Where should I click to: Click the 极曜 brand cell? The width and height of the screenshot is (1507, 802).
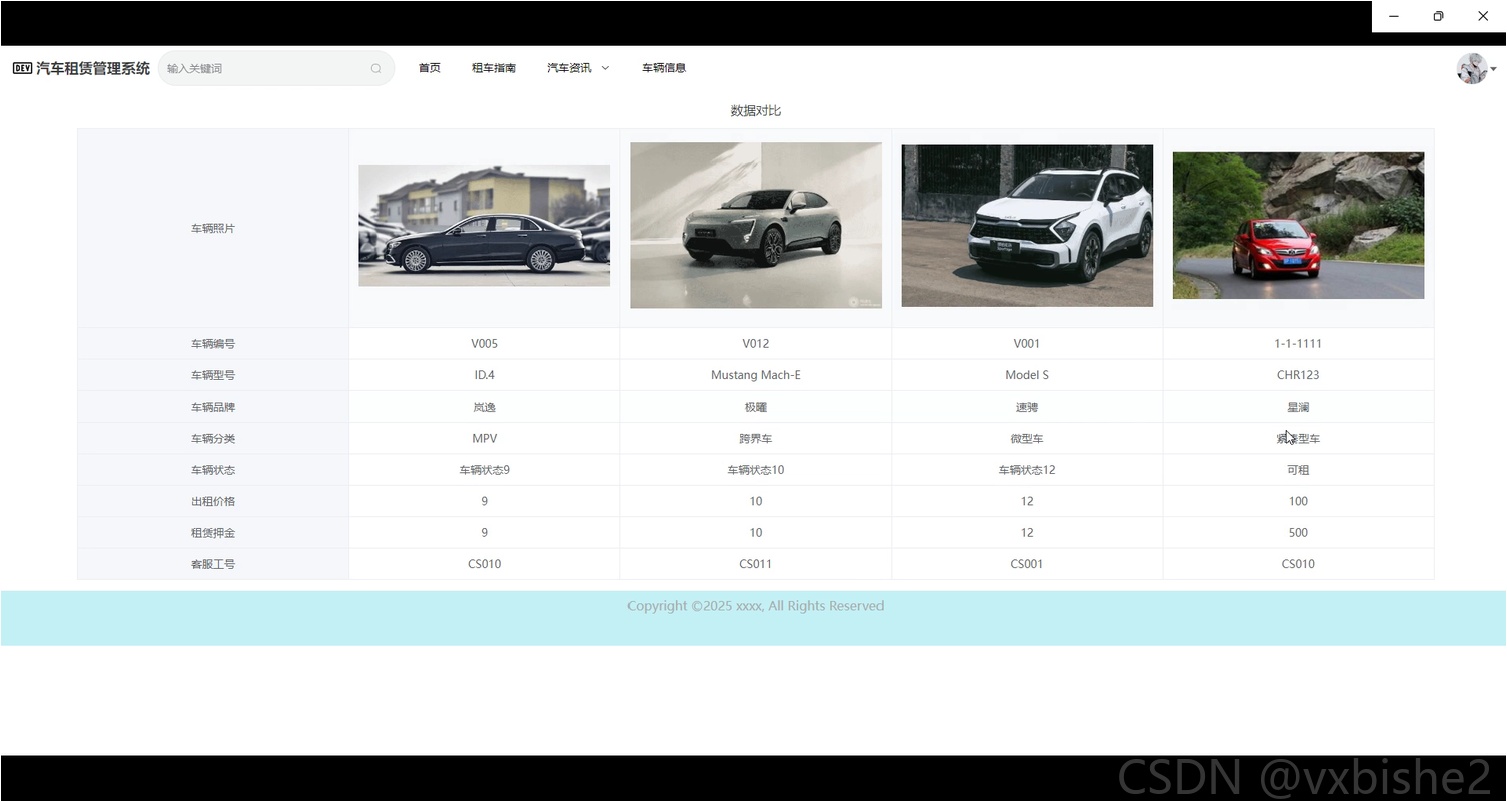[x=756, y=408]
